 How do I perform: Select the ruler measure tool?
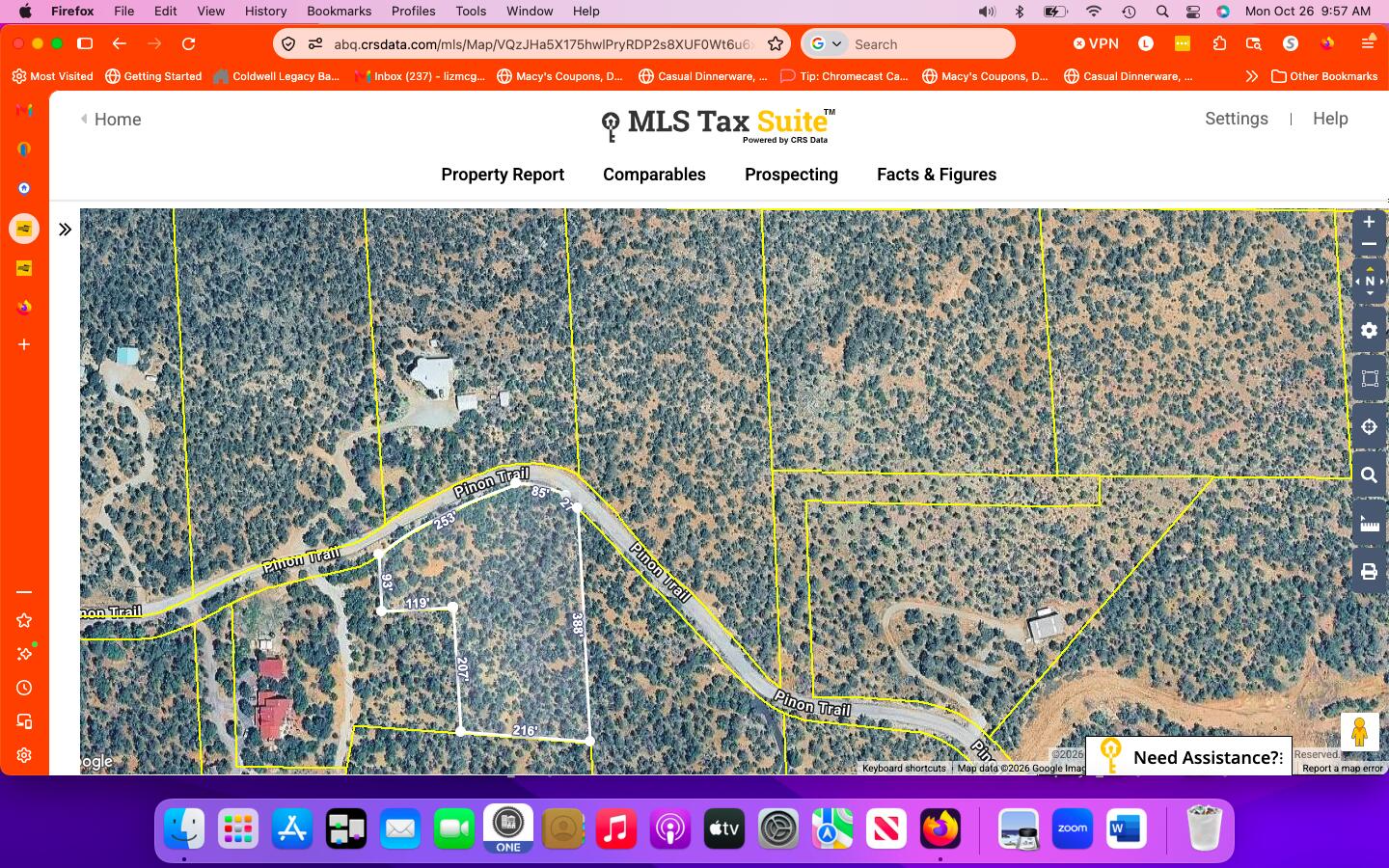[1370, 524]
